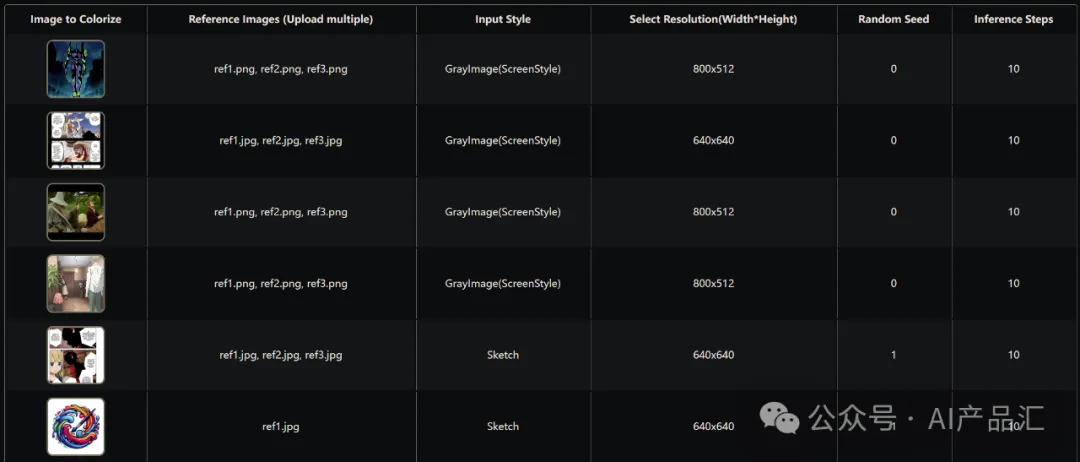This screenshot has width=1080, height=462.
Task: Click the Image to Colorize column header
Action: click(x=76, y=19)
